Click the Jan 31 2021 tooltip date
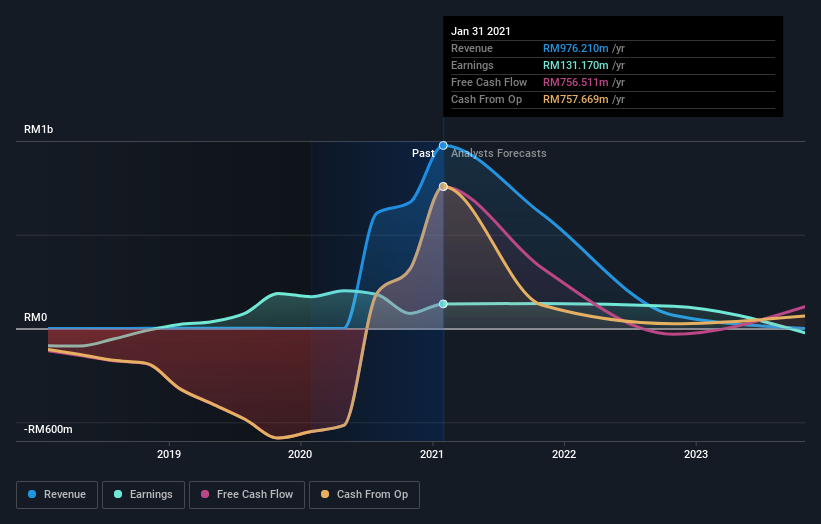 click(x=481, y=31)
